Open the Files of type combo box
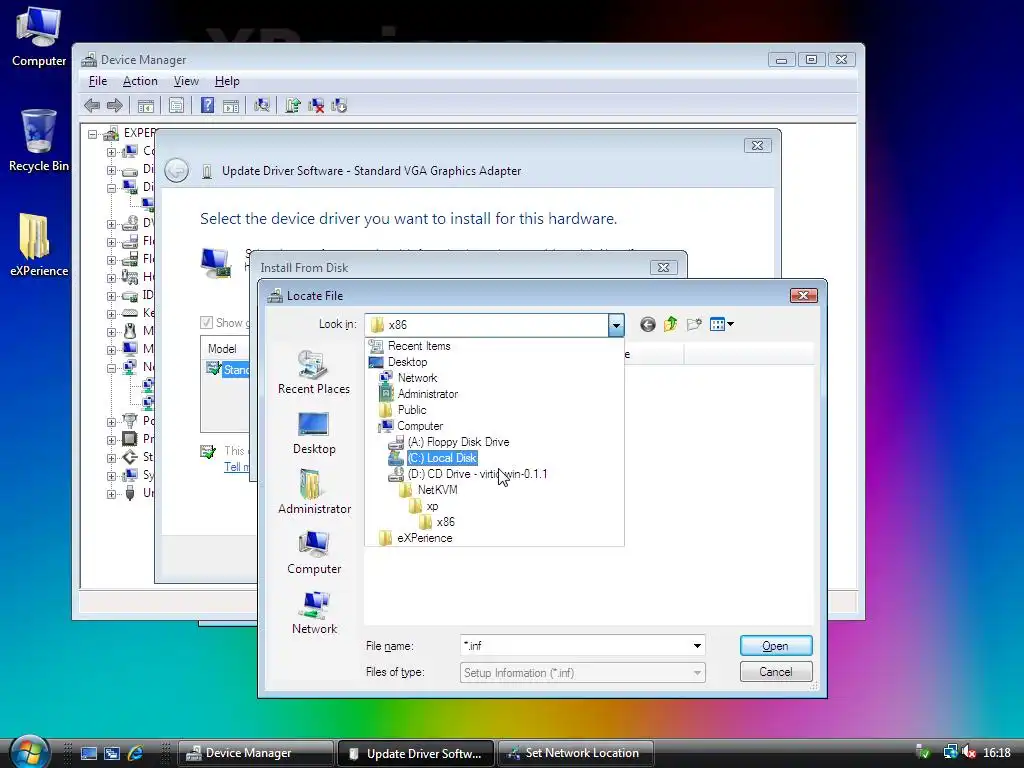The image size is (1024, 768). coord(583,673)
